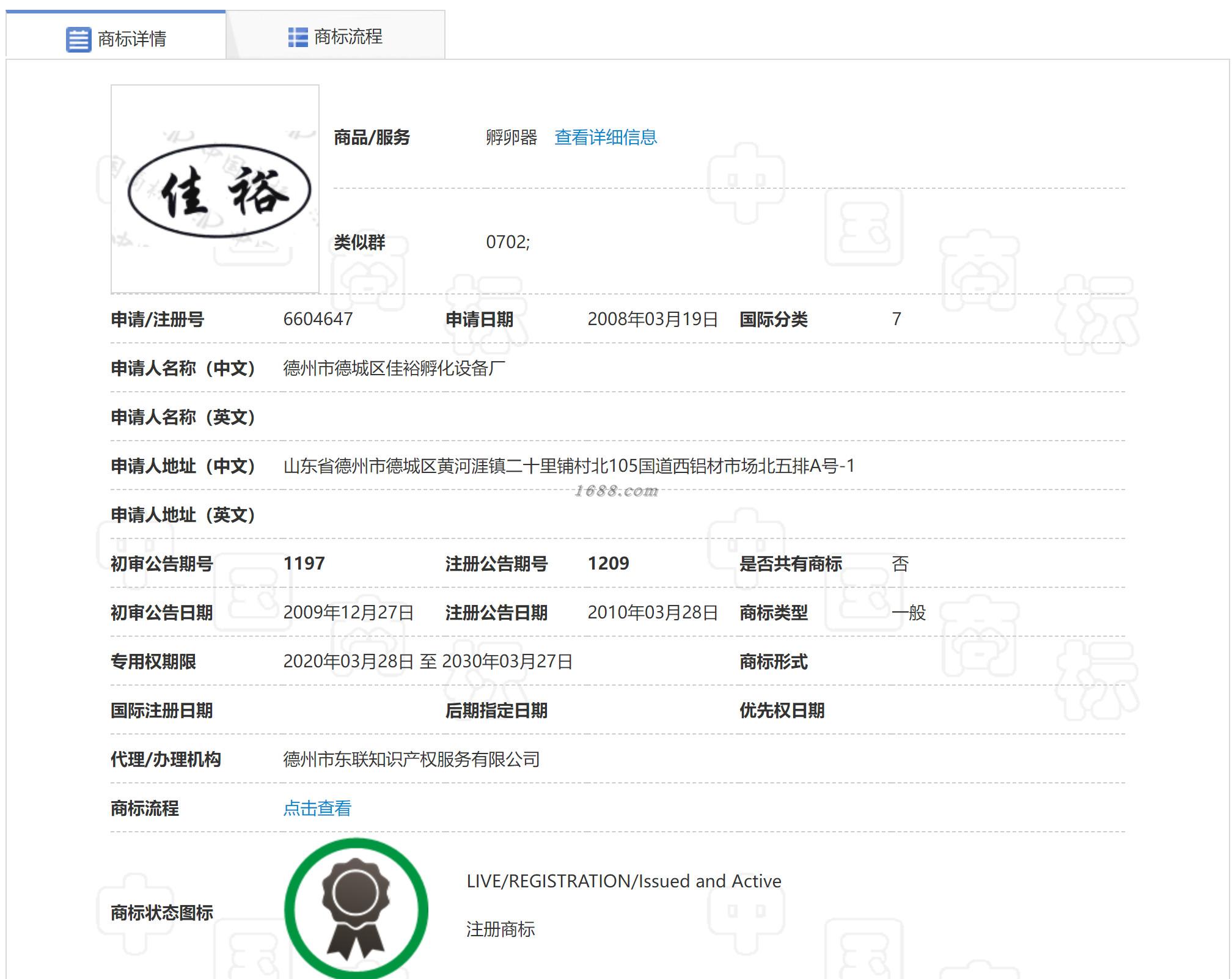Click the 申请人名称（英文） label
Screen dimensions: 1232x979
183,417
